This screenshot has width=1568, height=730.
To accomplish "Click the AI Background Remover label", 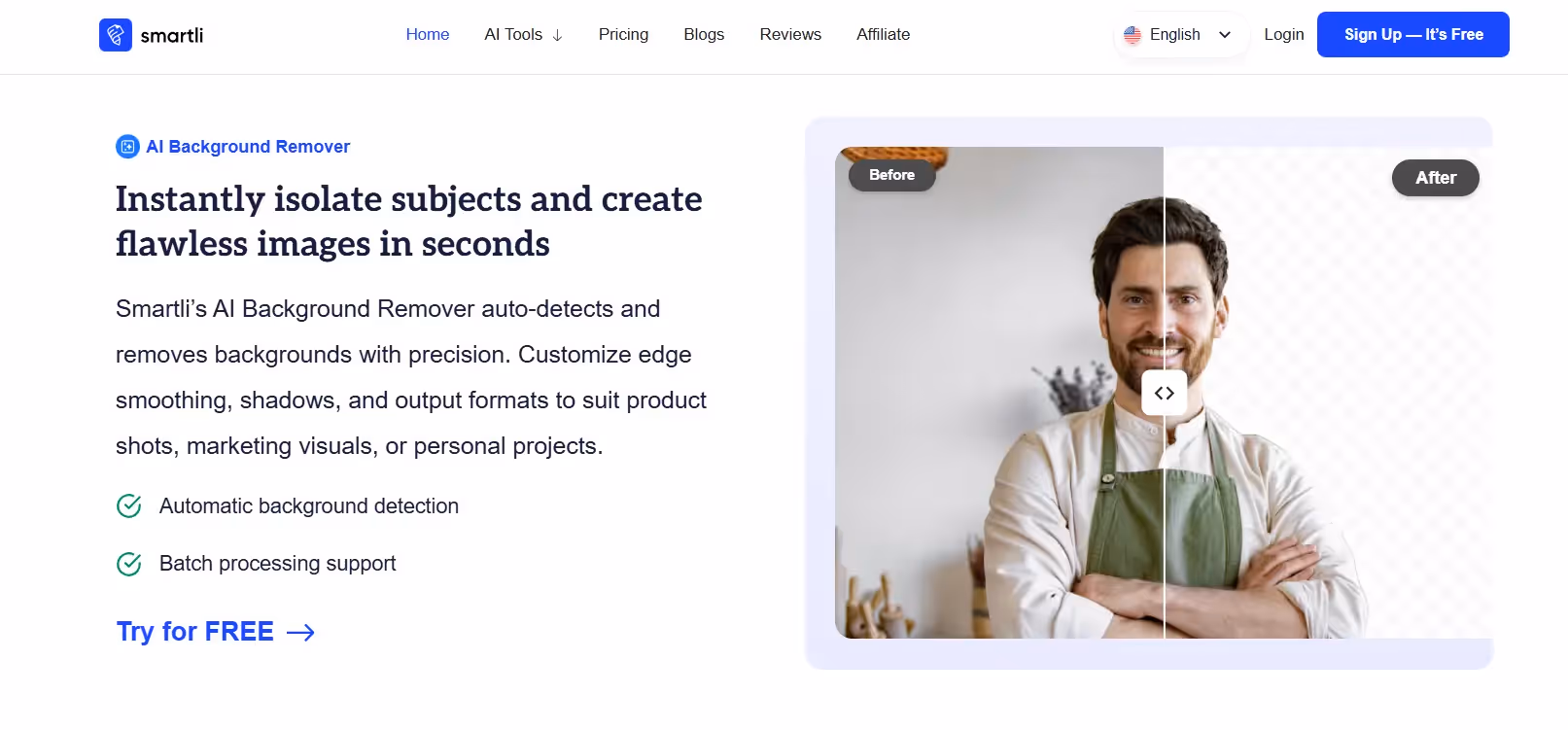I will (x=248, y=147).
